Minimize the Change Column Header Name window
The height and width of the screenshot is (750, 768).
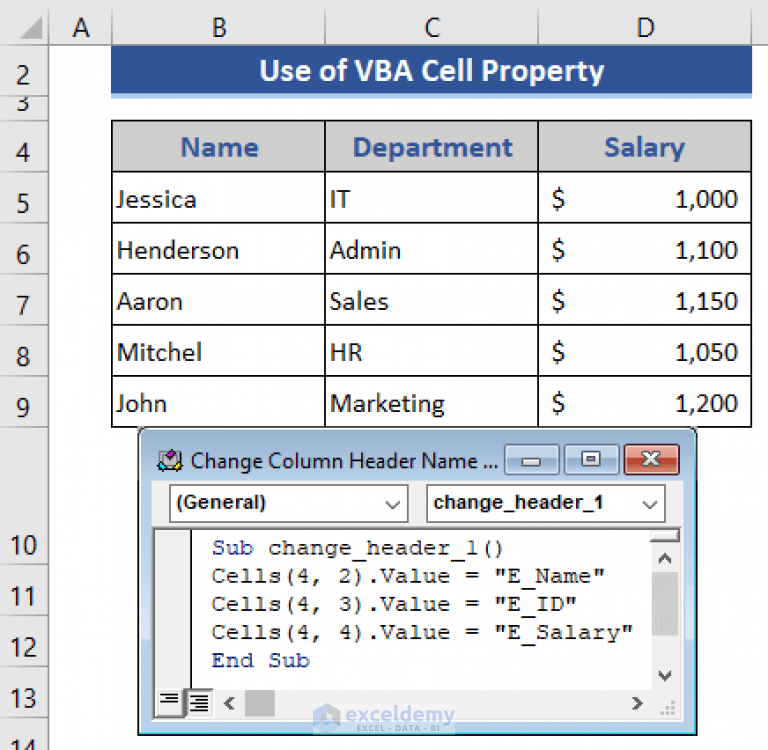[x=531, y=460]
